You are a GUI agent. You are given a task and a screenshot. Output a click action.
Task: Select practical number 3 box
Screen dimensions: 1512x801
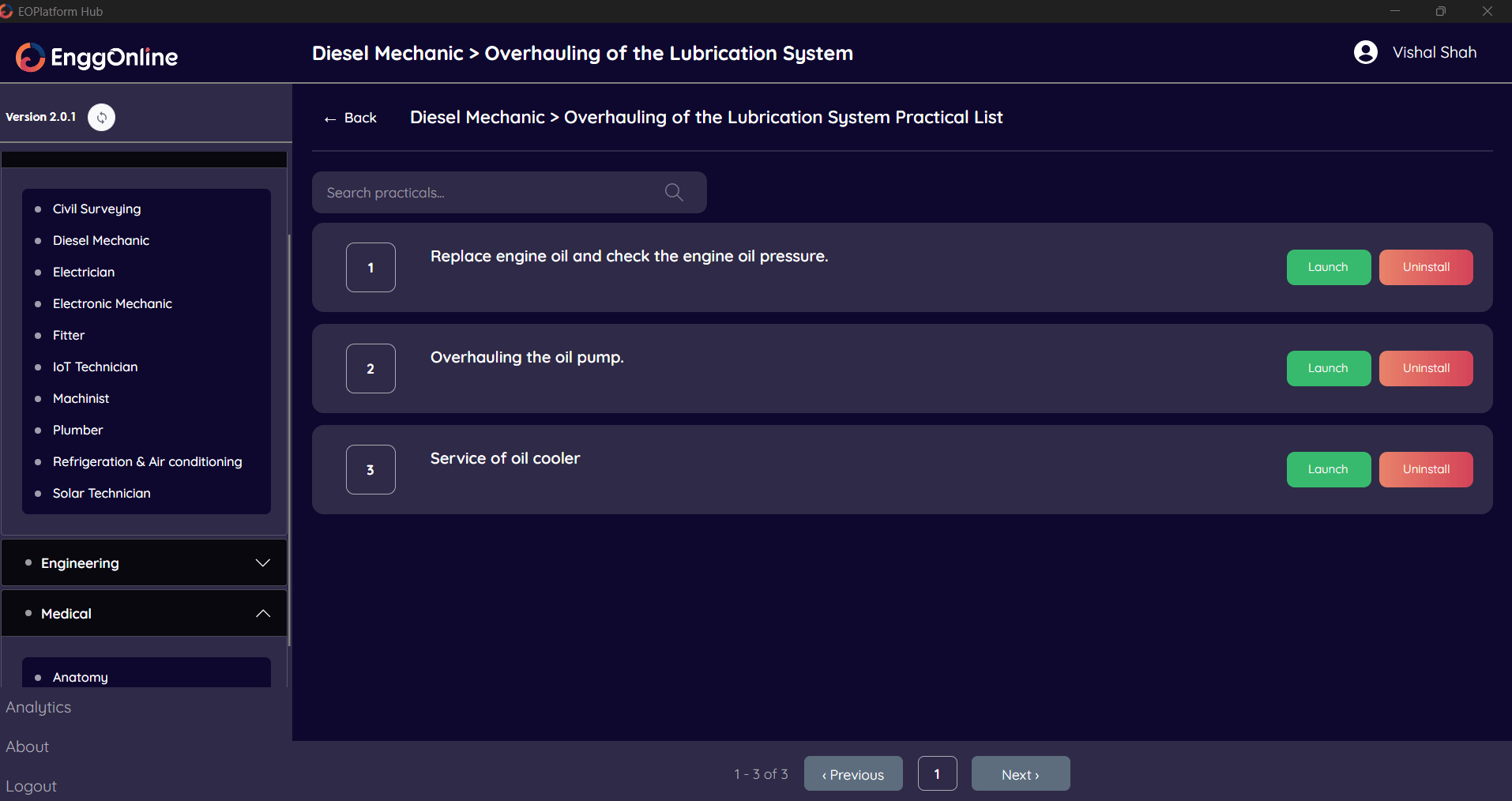click(370, 469)
